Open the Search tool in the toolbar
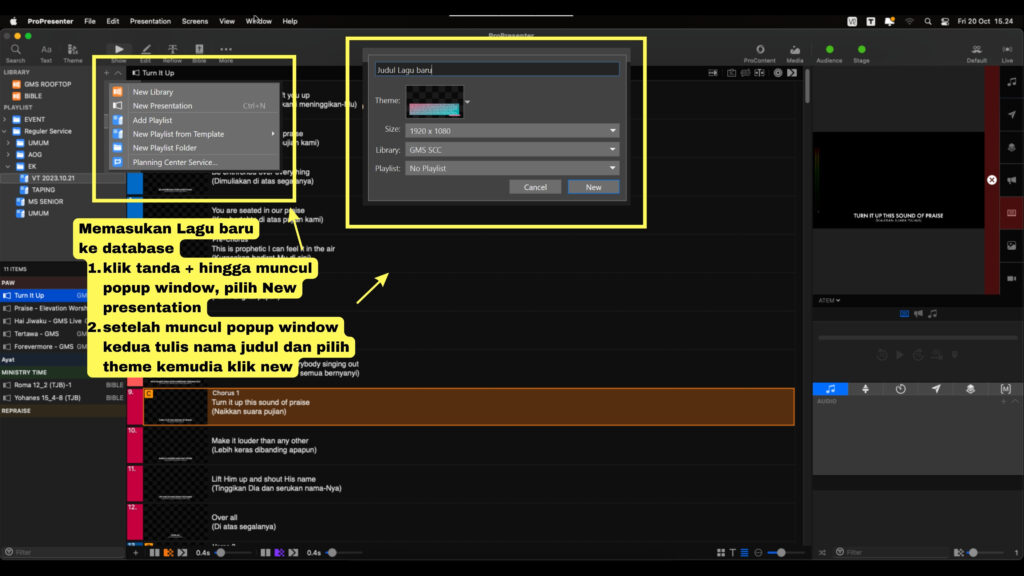Viewport: 1024px width, 576px height. [x=16, y=53]
